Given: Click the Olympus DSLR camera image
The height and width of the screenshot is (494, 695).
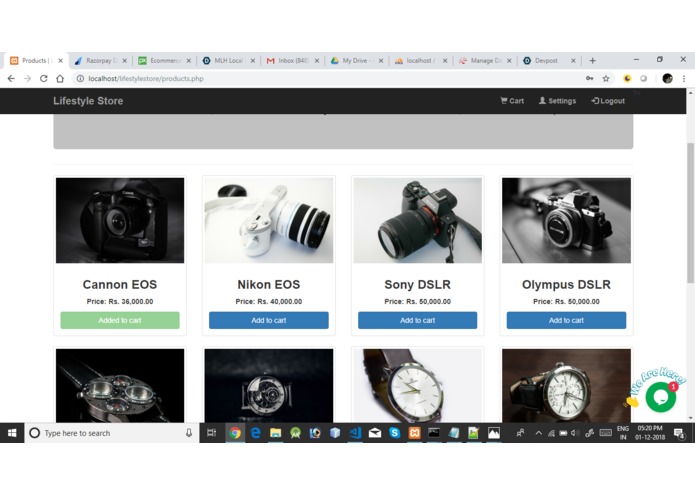Looking at the screenshot, I should (x=566, y=220).
